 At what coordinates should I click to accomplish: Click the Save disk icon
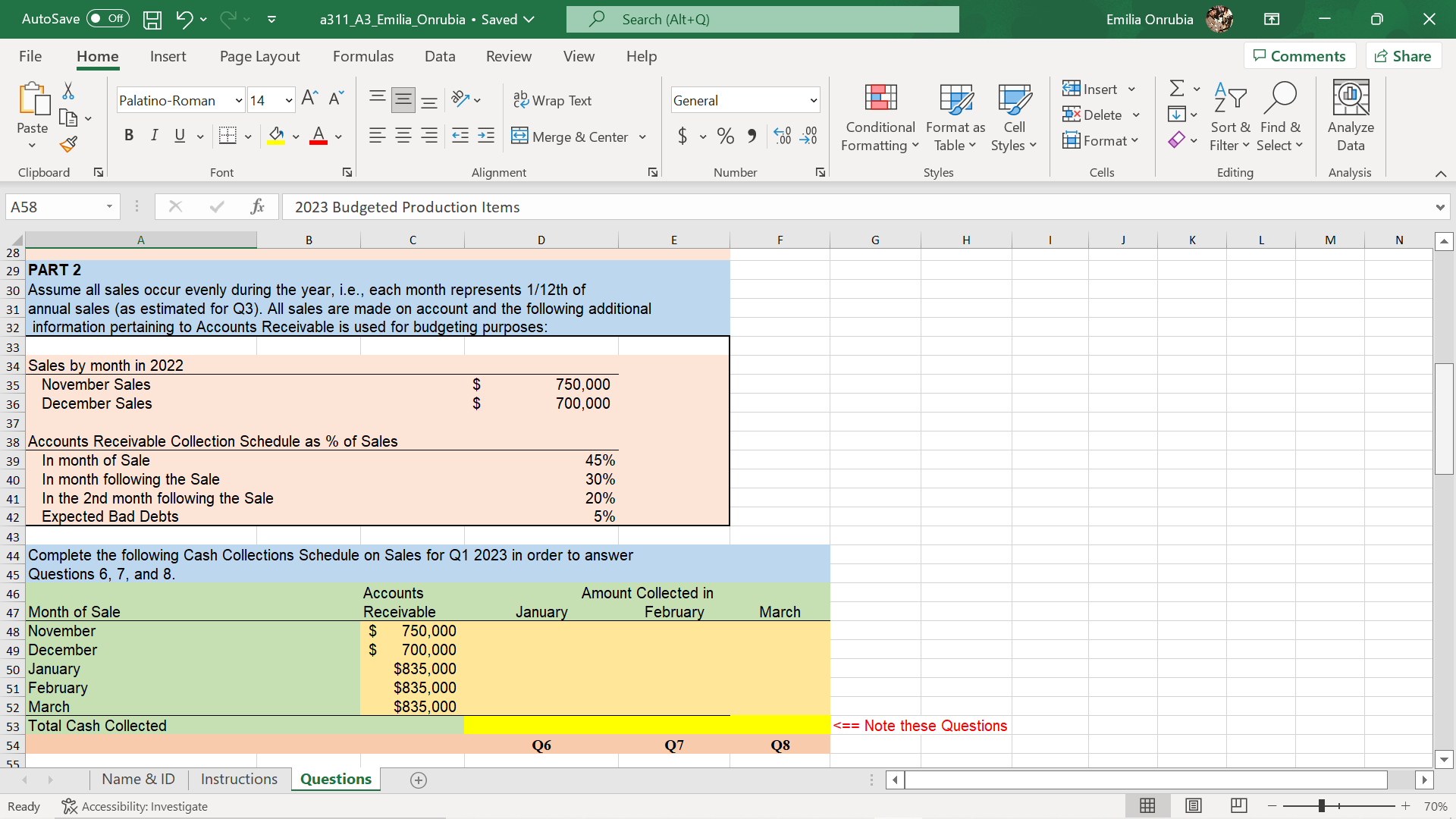click(x=152, y=20)
